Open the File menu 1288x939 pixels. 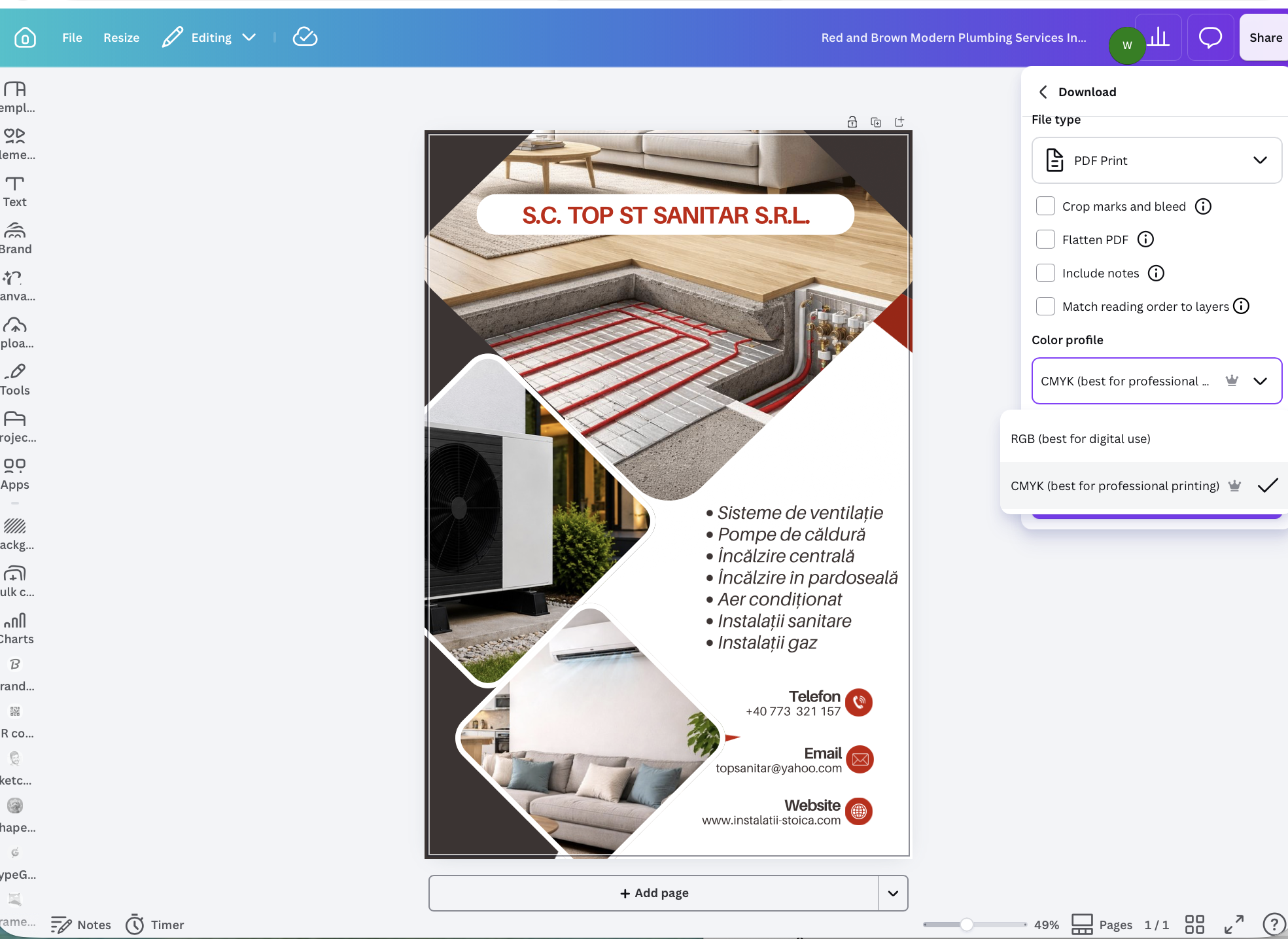(72, 37)
